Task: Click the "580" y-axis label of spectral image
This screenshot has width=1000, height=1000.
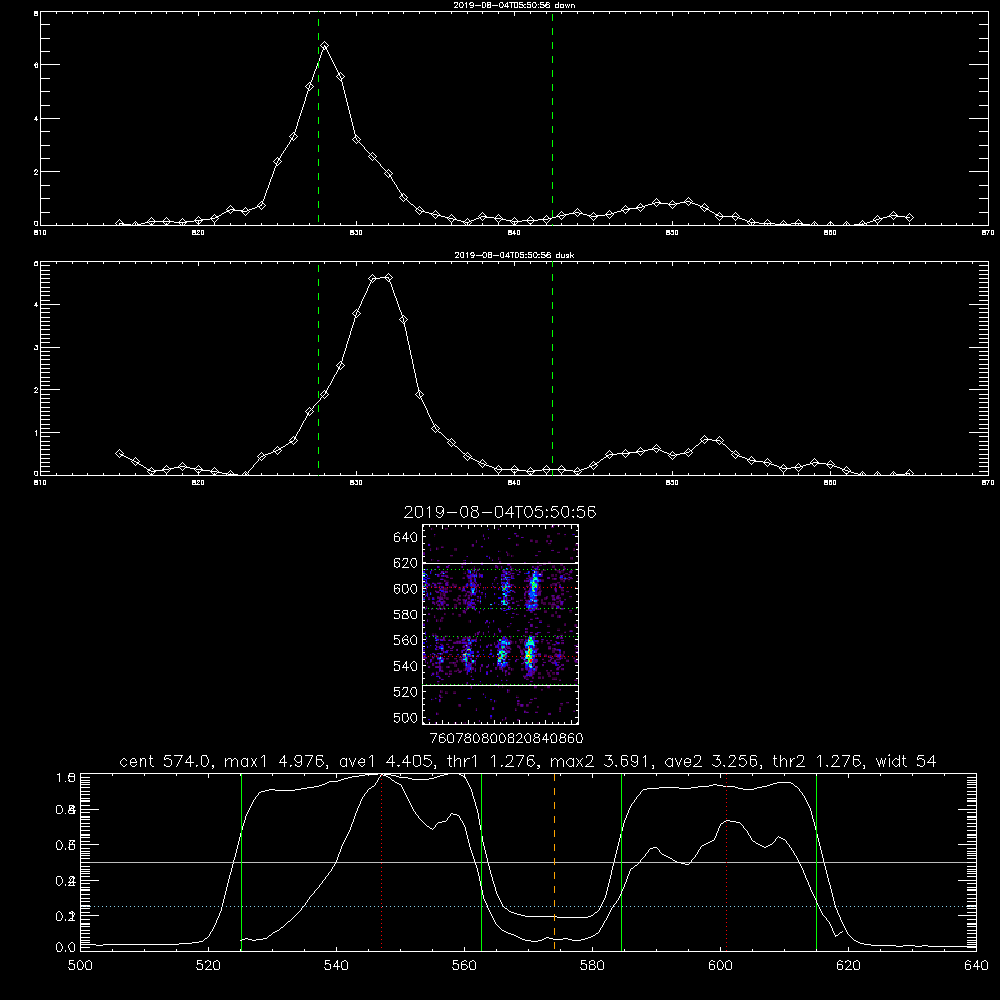Action: [406, 614]
